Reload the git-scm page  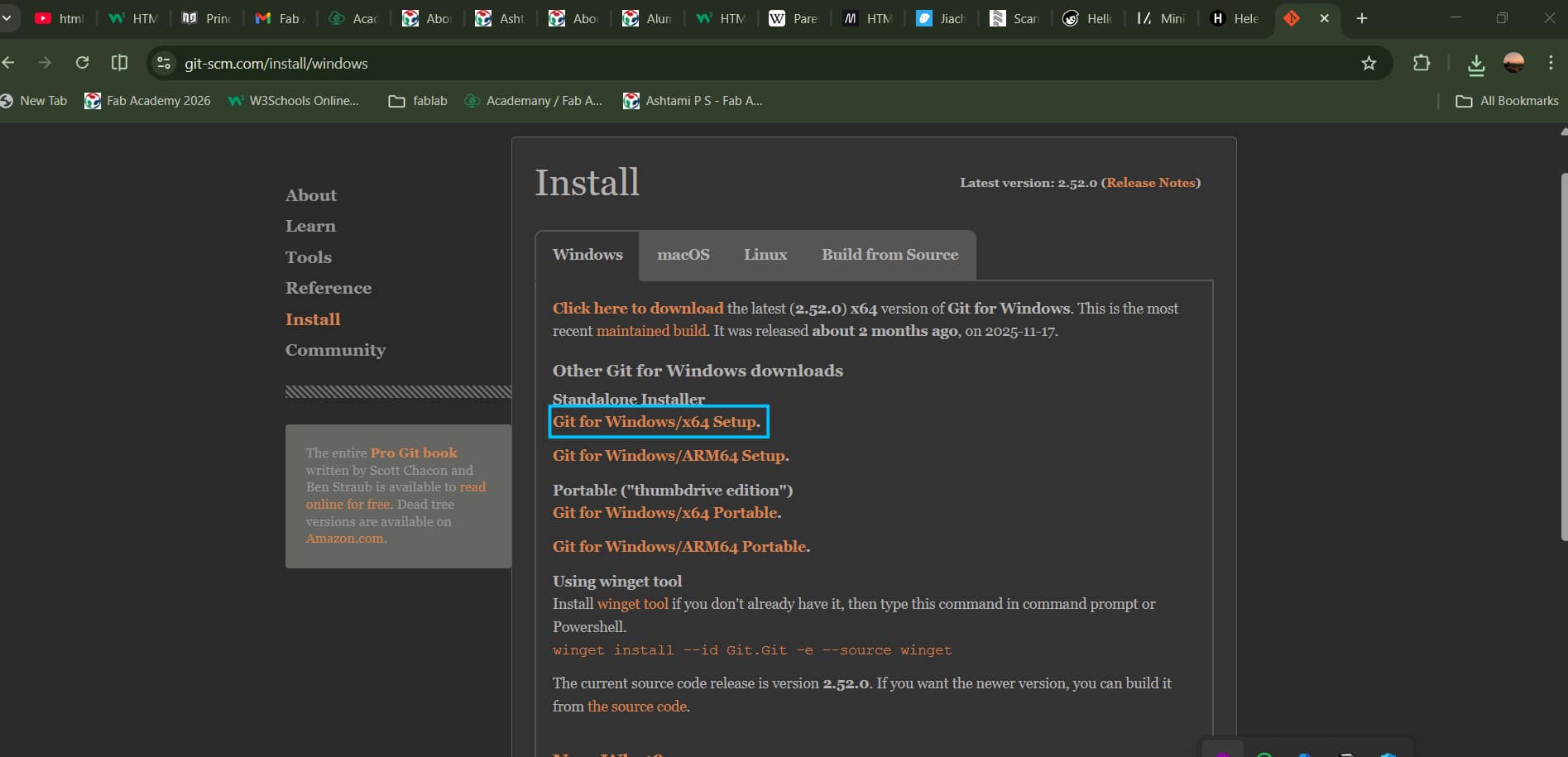82,63
